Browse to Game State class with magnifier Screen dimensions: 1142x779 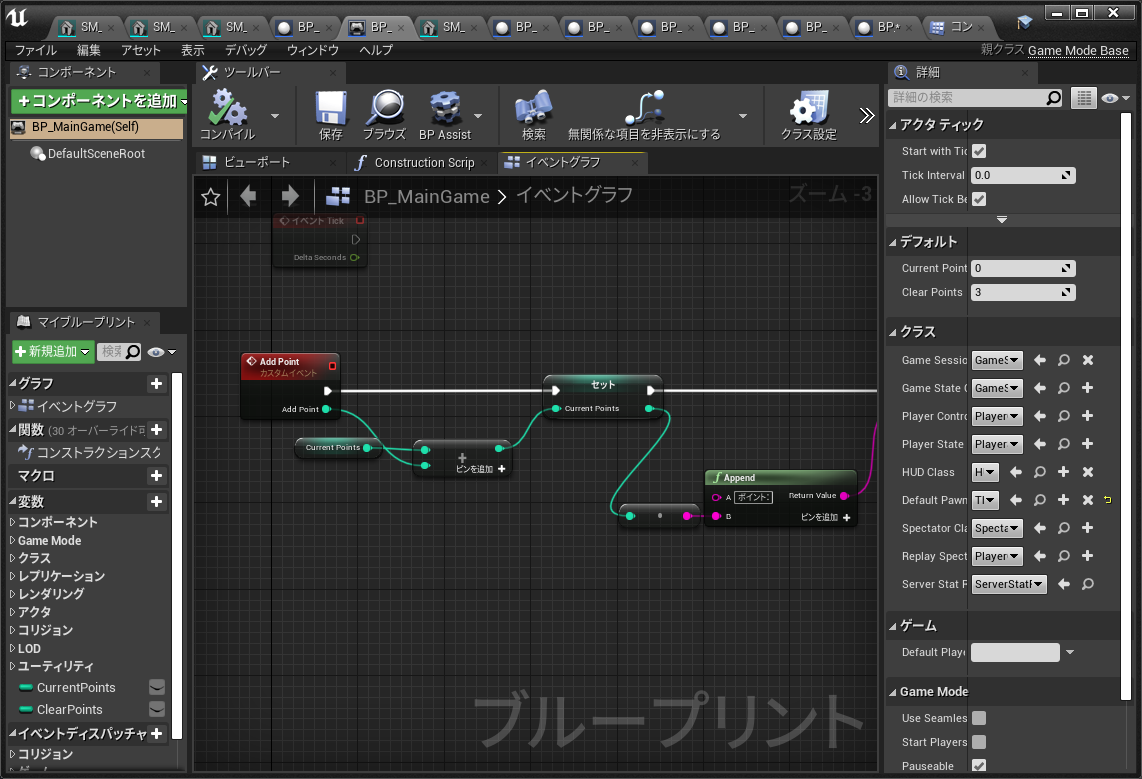(x=1063, y=388)
